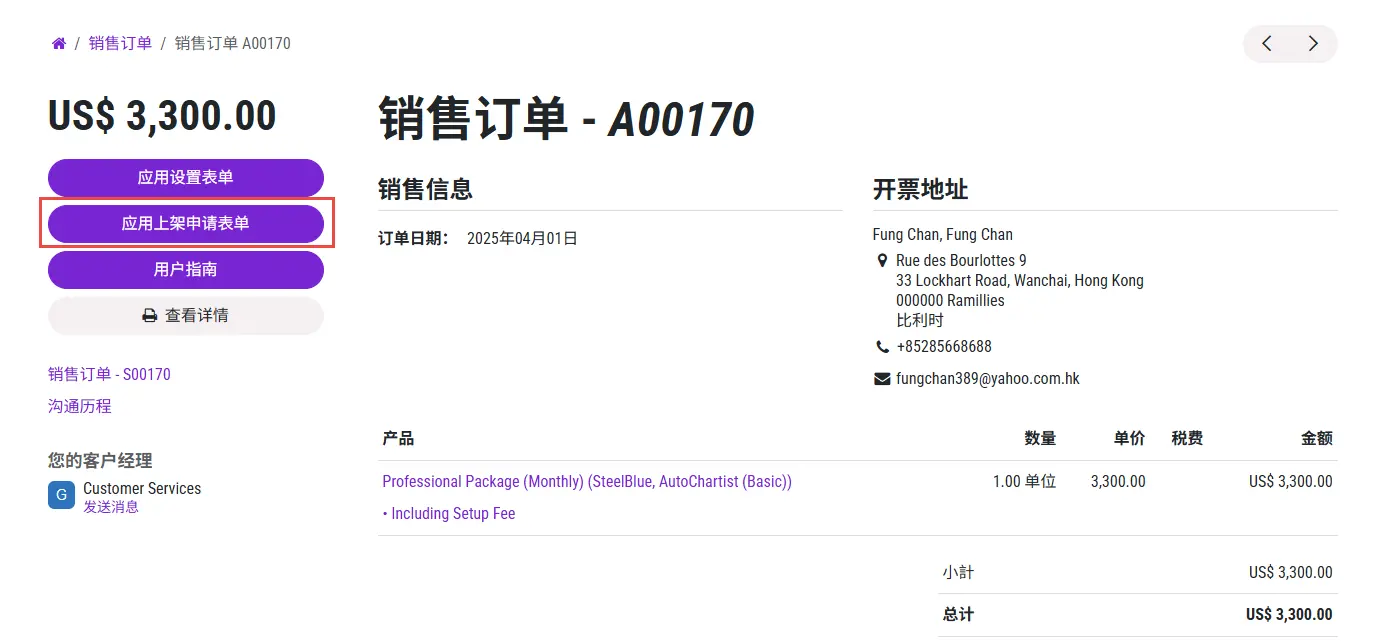The height and width of the screenshot is (644, 1400).
Task: Go to previous order arrow
Action: [1267, 44]
